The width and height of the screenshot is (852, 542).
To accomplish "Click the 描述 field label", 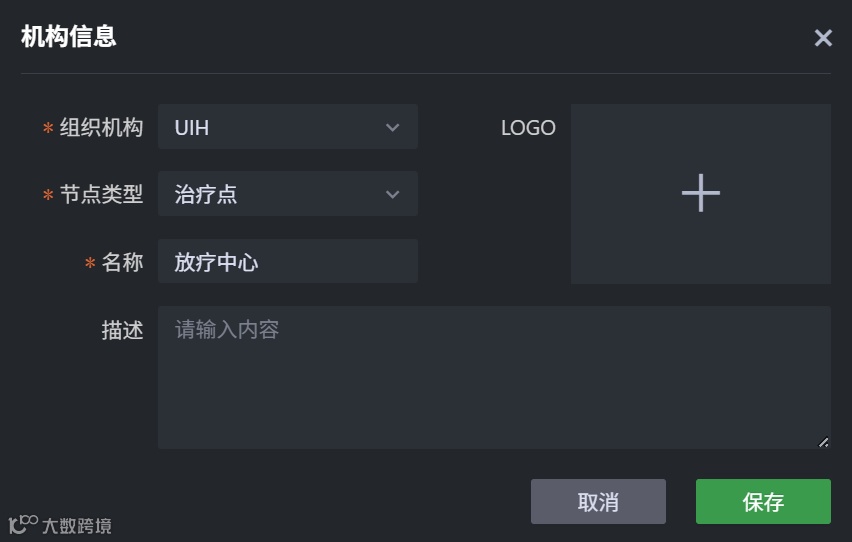I will pos(122,330).
